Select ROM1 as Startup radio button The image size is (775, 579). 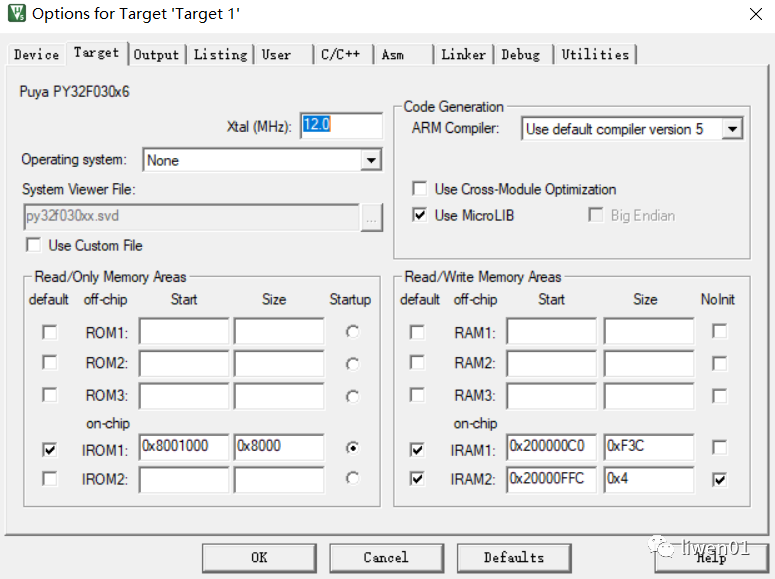coord(351,332)
